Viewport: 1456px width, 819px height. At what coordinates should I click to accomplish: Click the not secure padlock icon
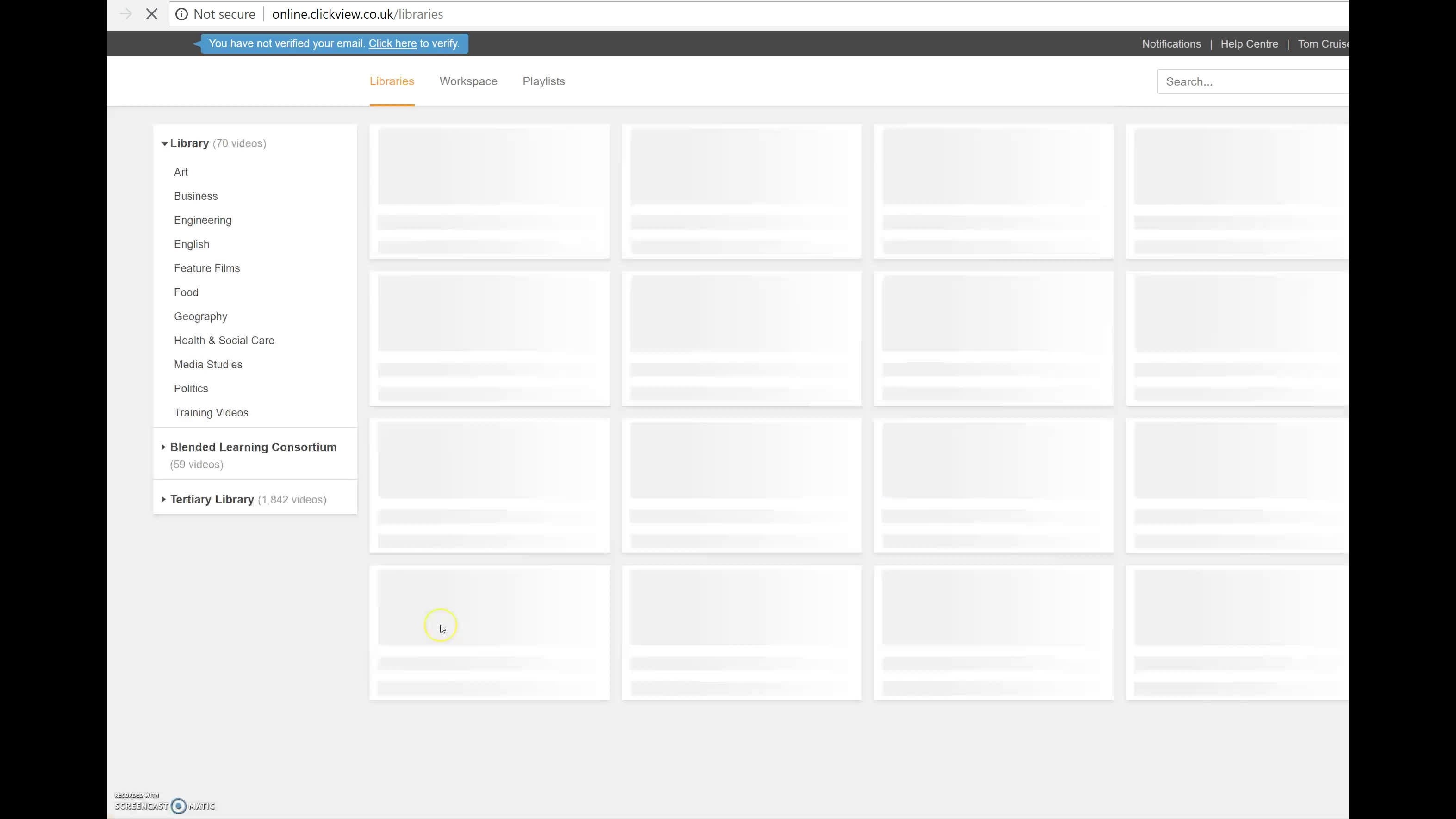(181, 14)
